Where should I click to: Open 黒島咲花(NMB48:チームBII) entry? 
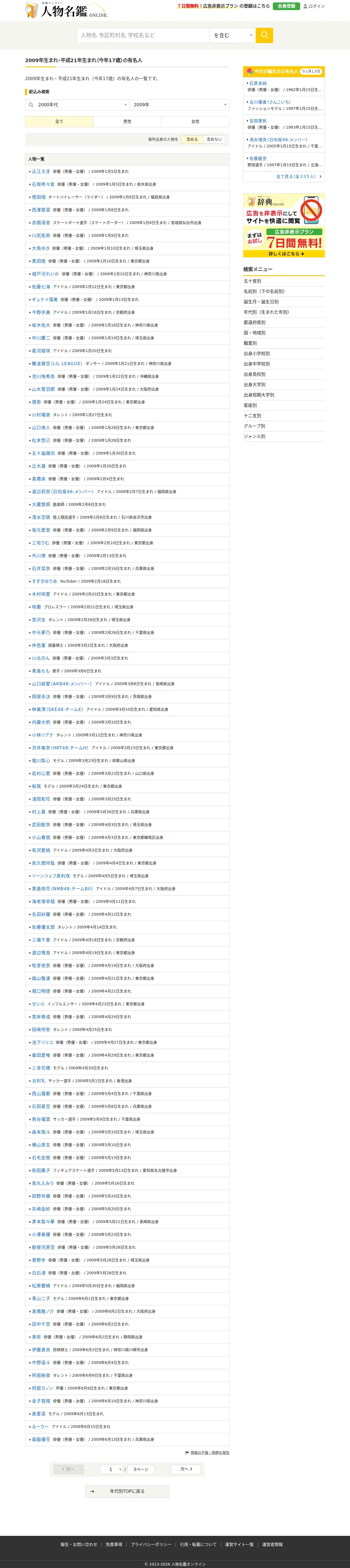point(62,889)
